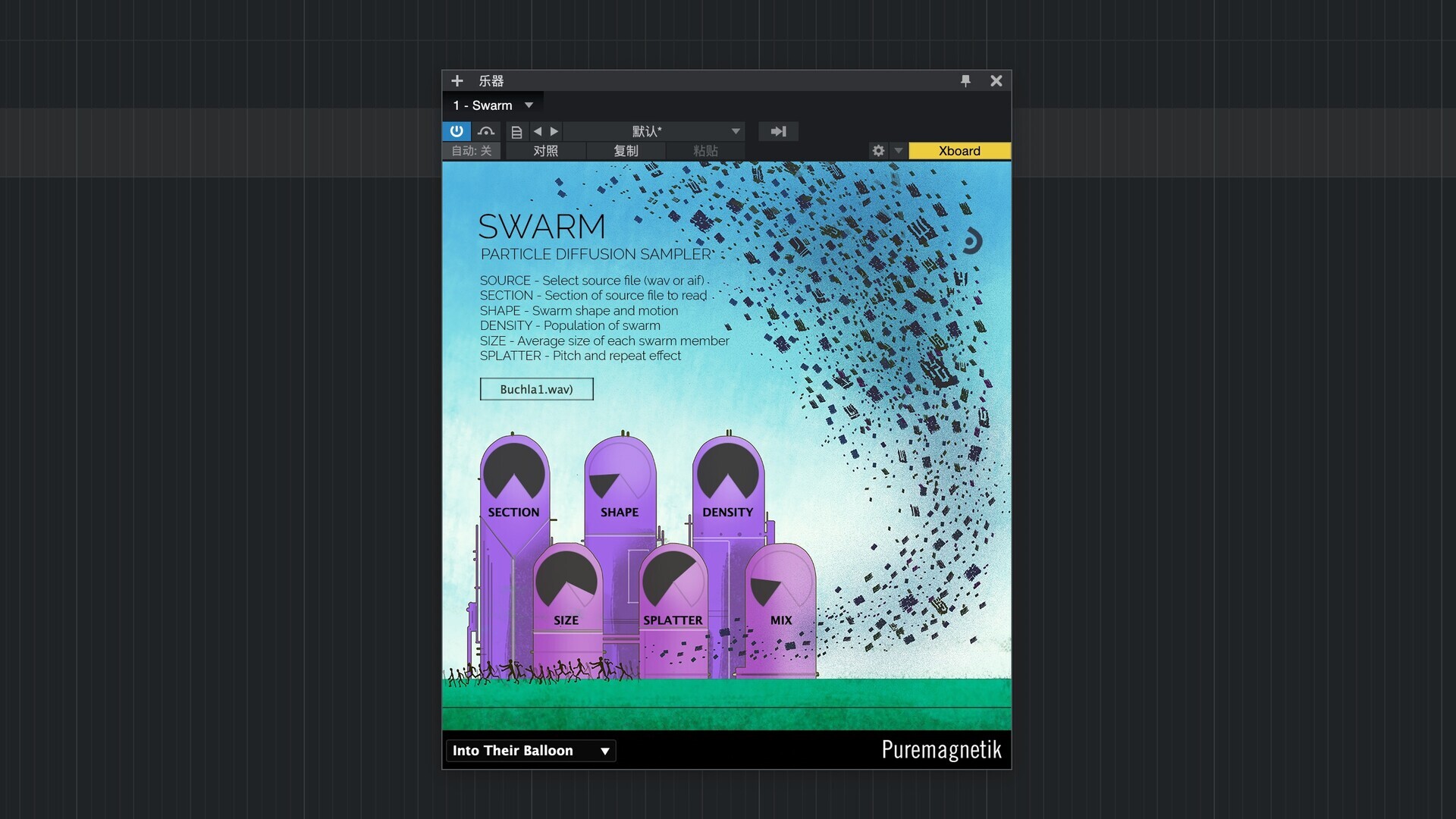Click the 对照 compare button

click(545, 151)
